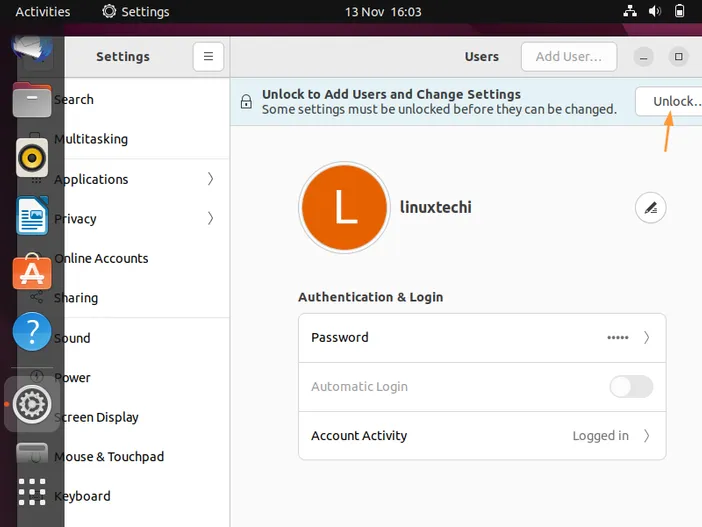Click the Unlock button
Screen dimensions: 702x527
[669, 101]
